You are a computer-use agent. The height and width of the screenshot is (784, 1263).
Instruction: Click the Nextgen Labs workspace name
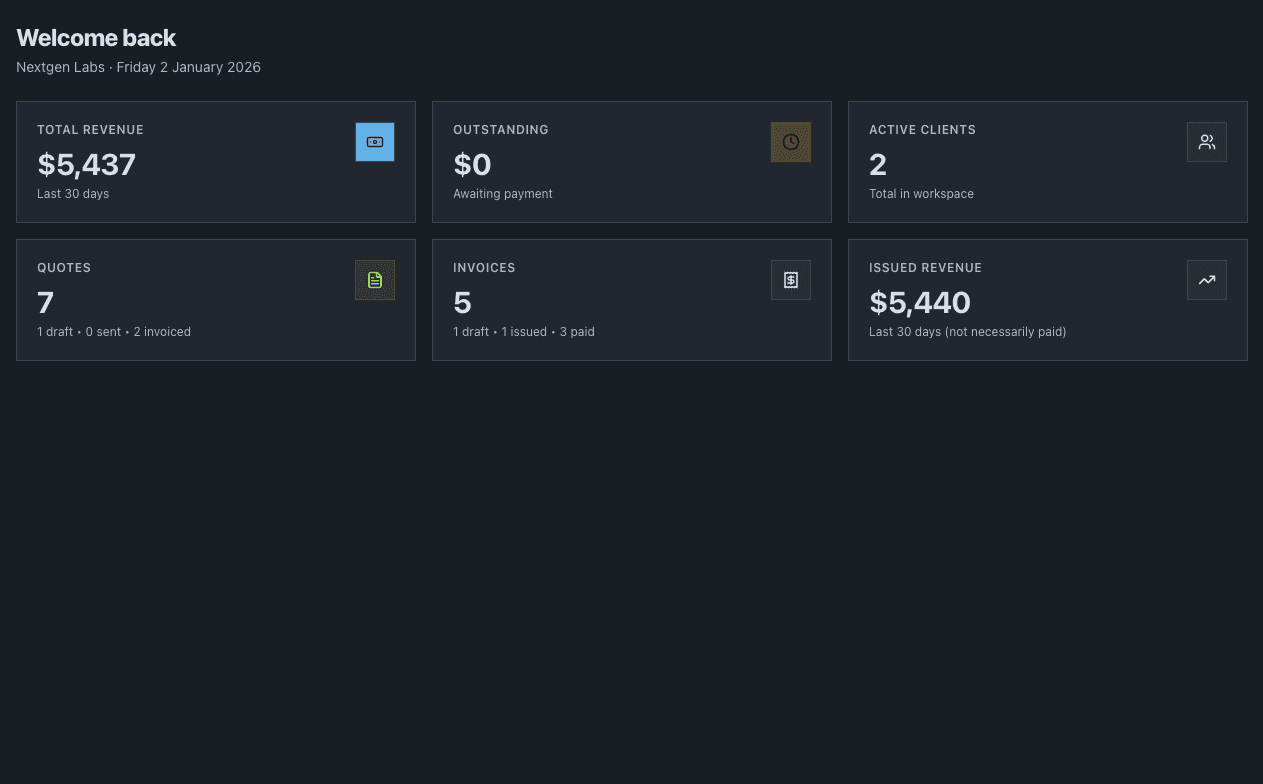click(x=60, y=67)
